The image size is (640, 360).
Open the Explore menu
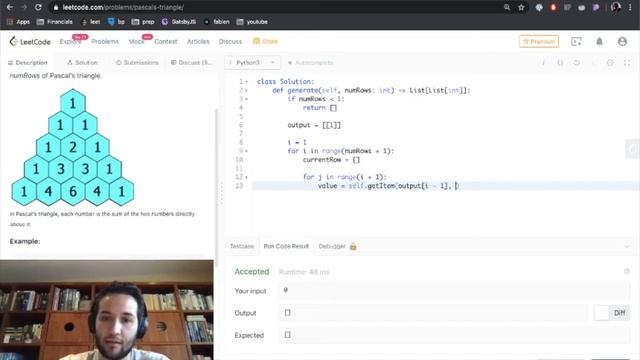click(70, 41)
